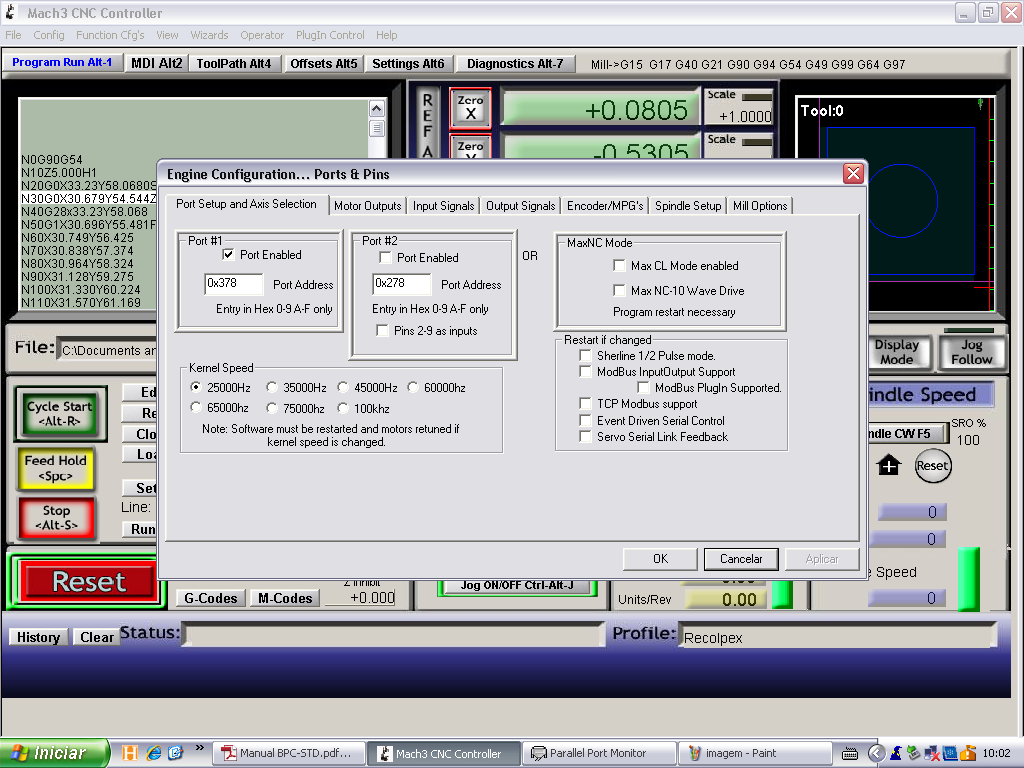Enable ModBus InputOutput Support
The width and height of the screenshot is (1024, 768).
(x=585, y=372)
